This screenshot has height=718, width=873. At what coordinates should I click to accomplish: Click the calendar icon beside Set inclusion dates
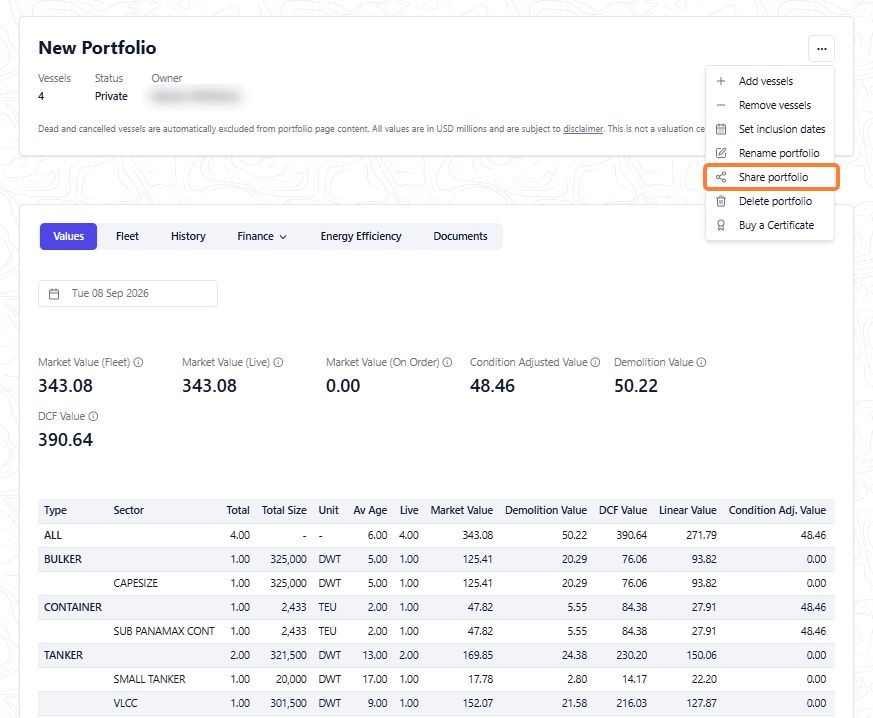click(721, 129)
